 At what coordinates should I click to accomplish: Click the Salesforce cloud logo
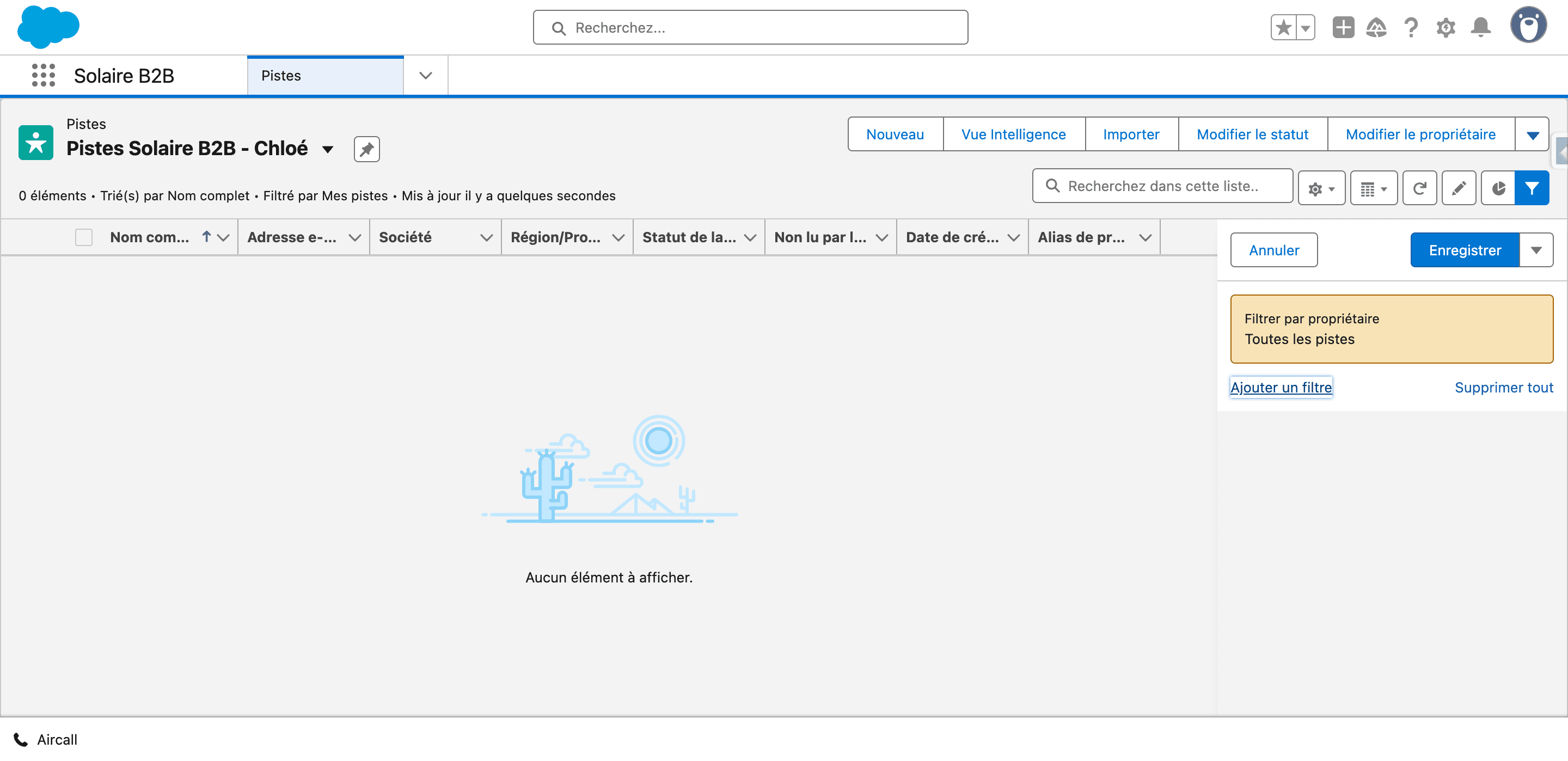[x=48, y=27]
